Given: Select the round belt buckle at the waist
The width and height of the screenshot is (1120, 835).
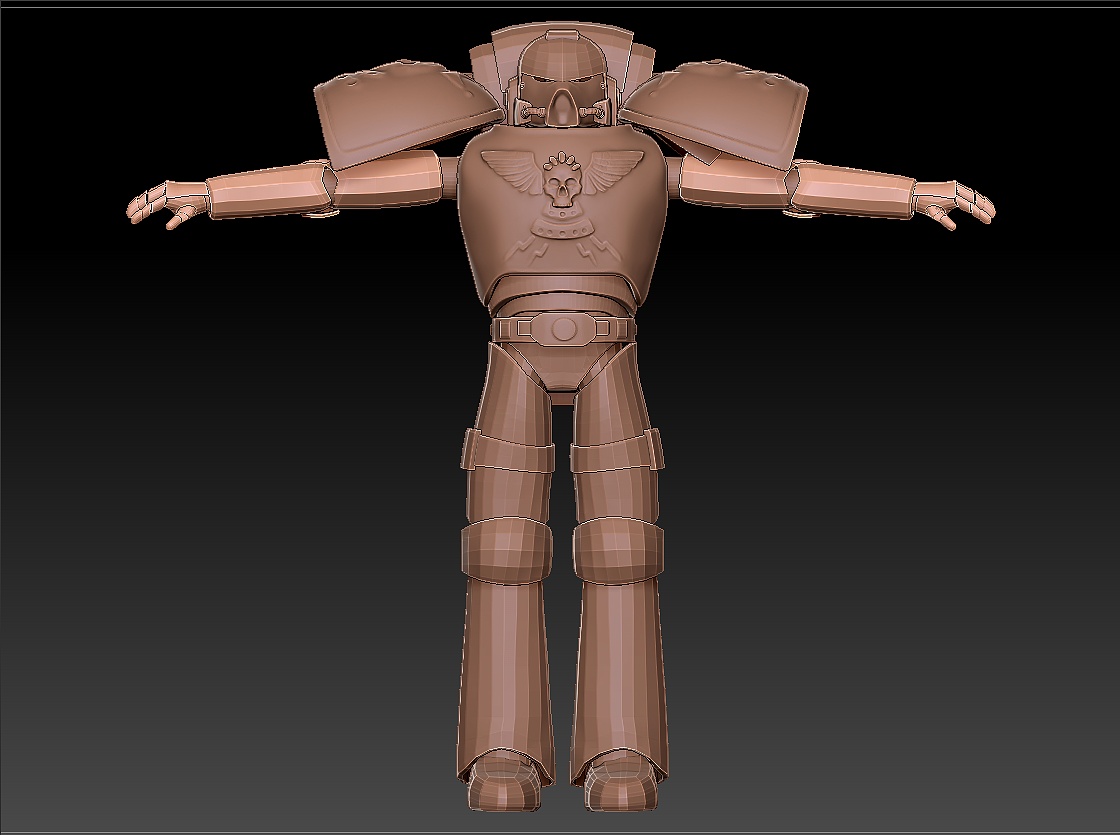Looking at the screenshot, I should [x=564, y=329].
